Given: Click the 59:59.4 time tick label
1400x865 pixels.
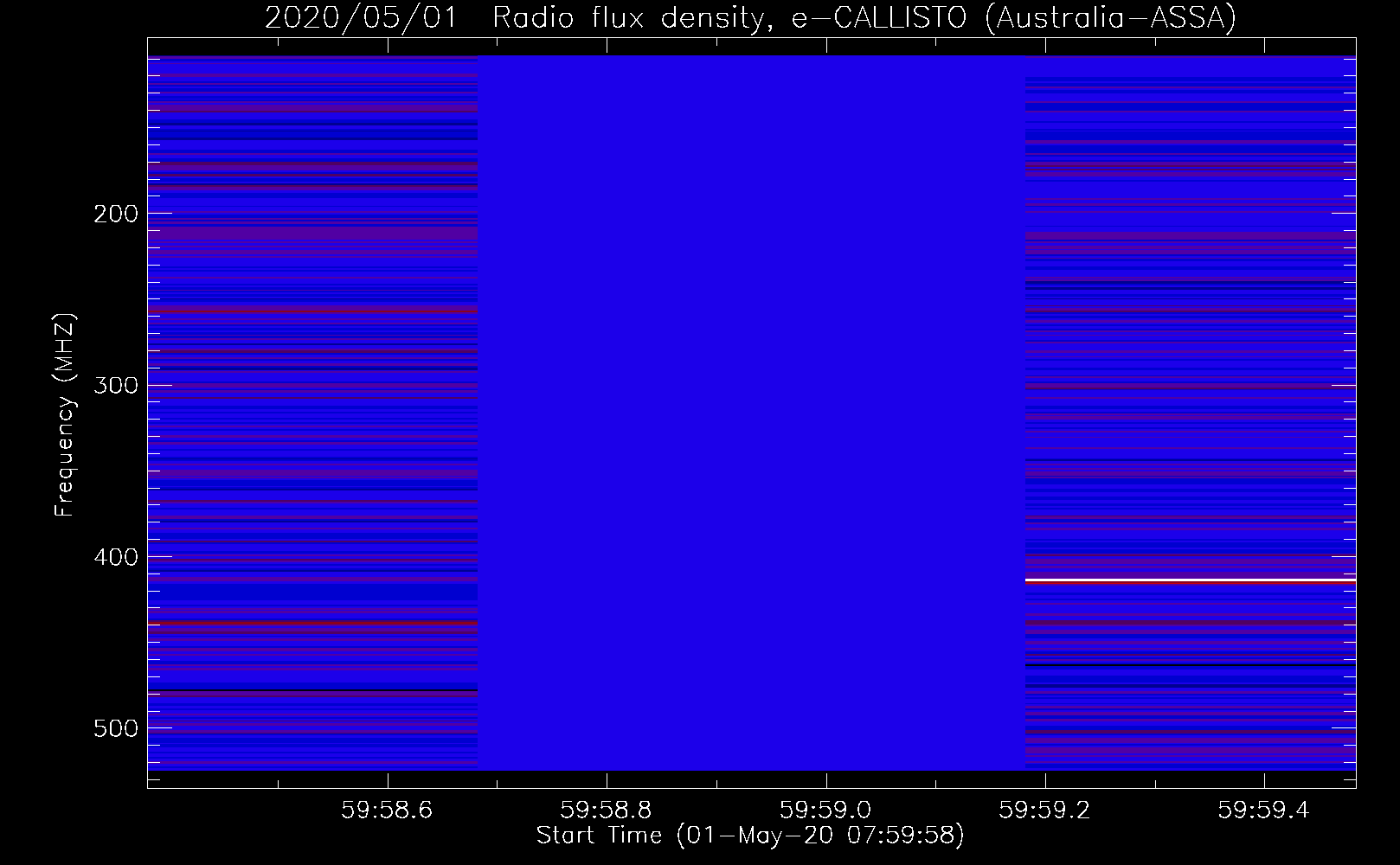Looking at the screenshot, I should point(1264,810).
